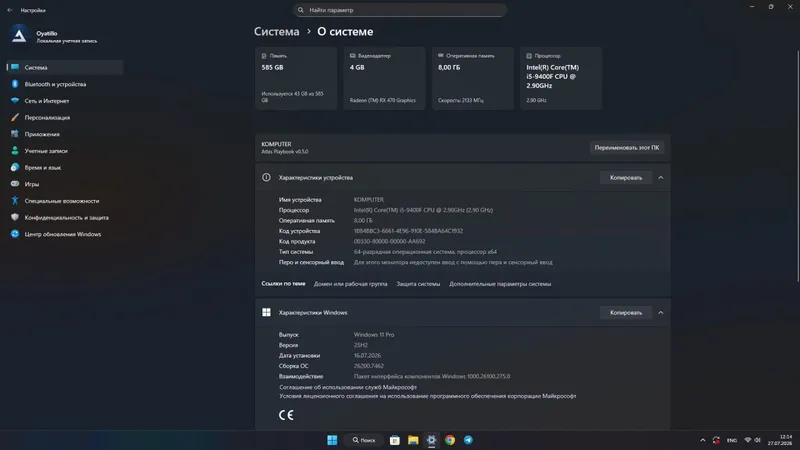This screenshot has width=800, height=450.
Task: Click the Игры controller icon
Action: pos(15,184)
